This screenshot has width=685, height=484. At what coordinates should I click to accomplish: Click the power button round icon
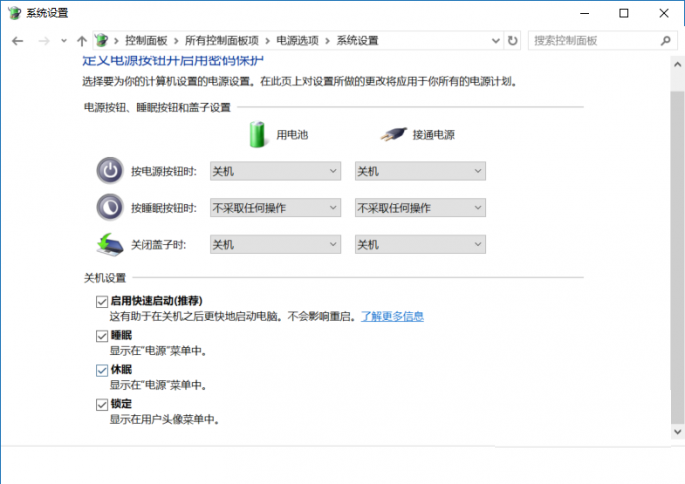110,170
